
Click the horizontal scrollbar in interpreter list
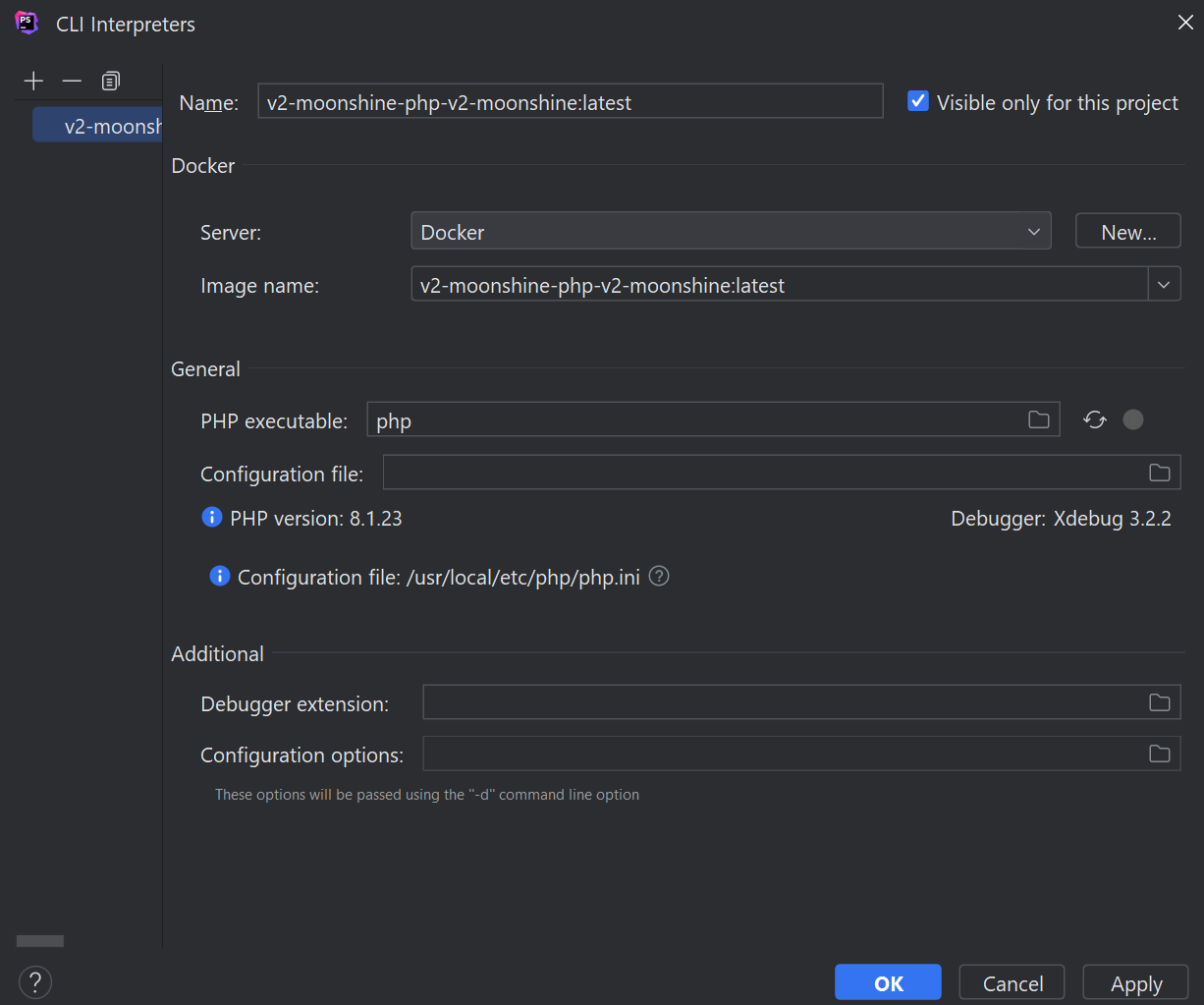tap(40, 941)
